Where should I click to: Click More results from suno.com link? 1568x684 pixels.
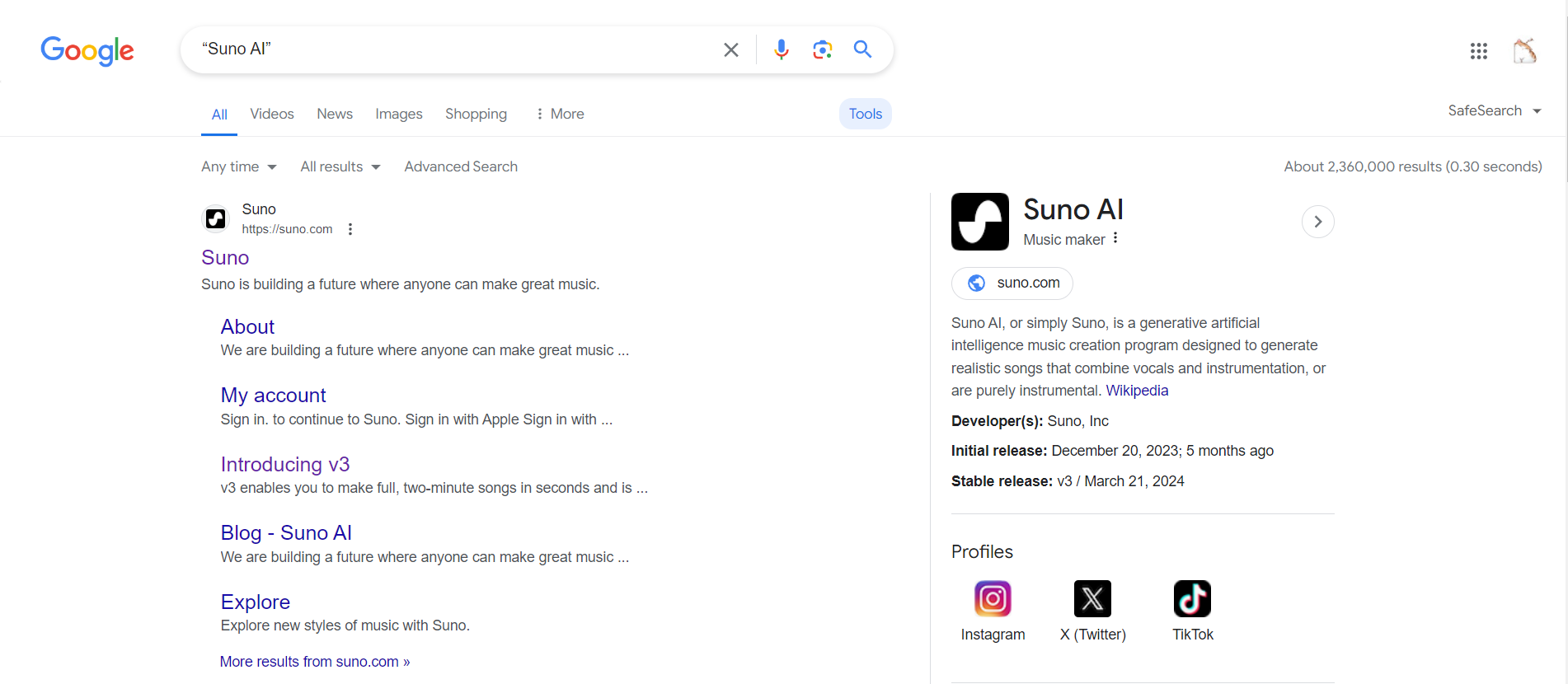(x=315, y=662)
